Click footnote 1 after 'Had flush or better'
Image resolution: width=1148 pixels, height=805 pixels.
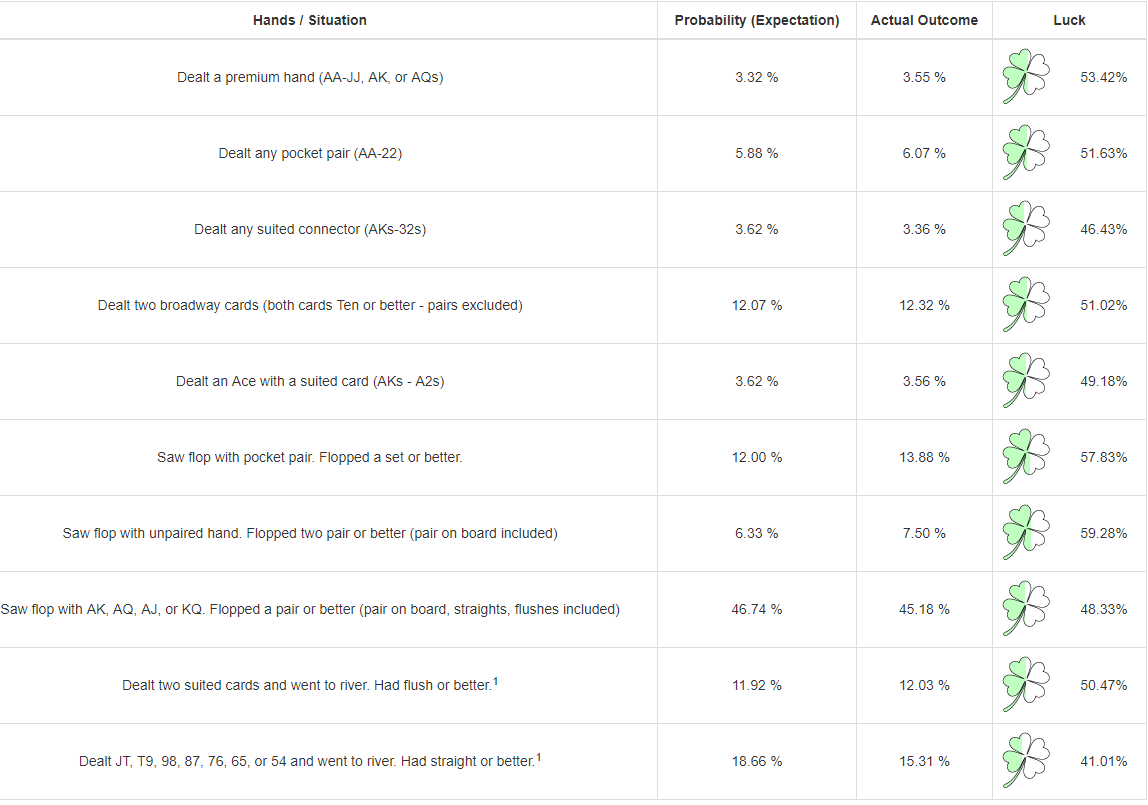point(496,681)
